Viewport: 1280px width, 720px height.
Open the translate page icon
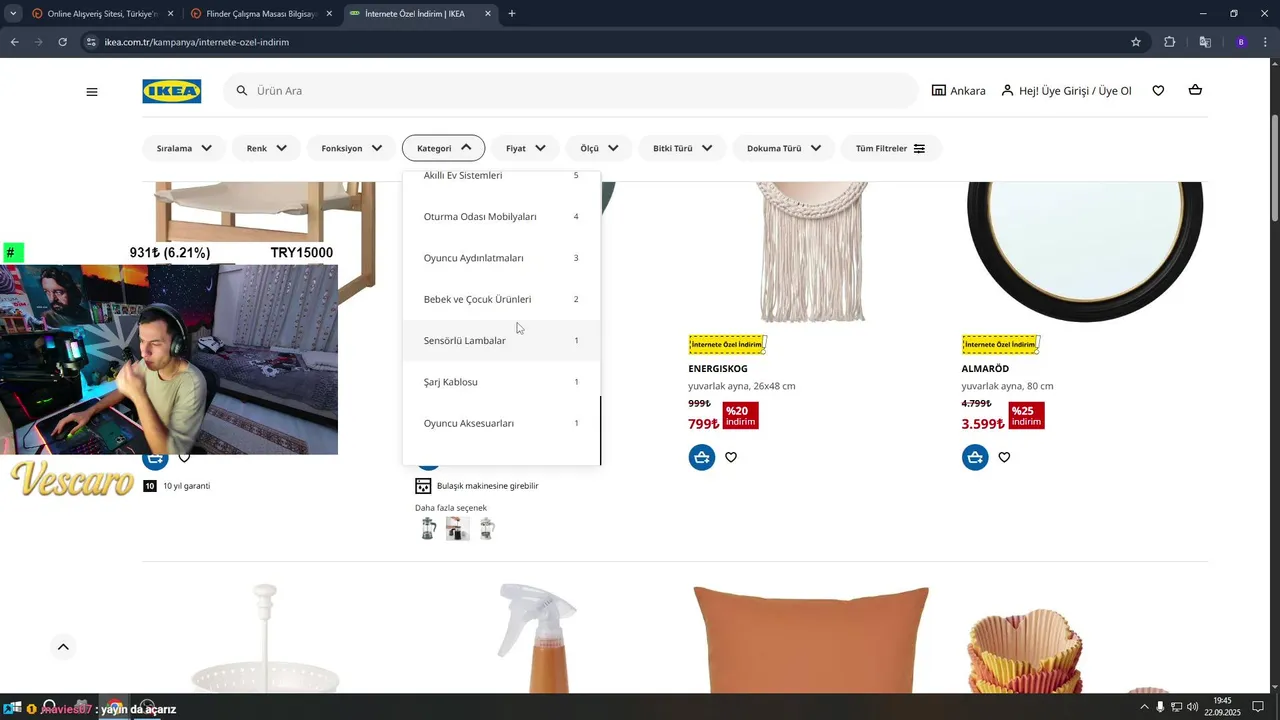click(1205, 42)
